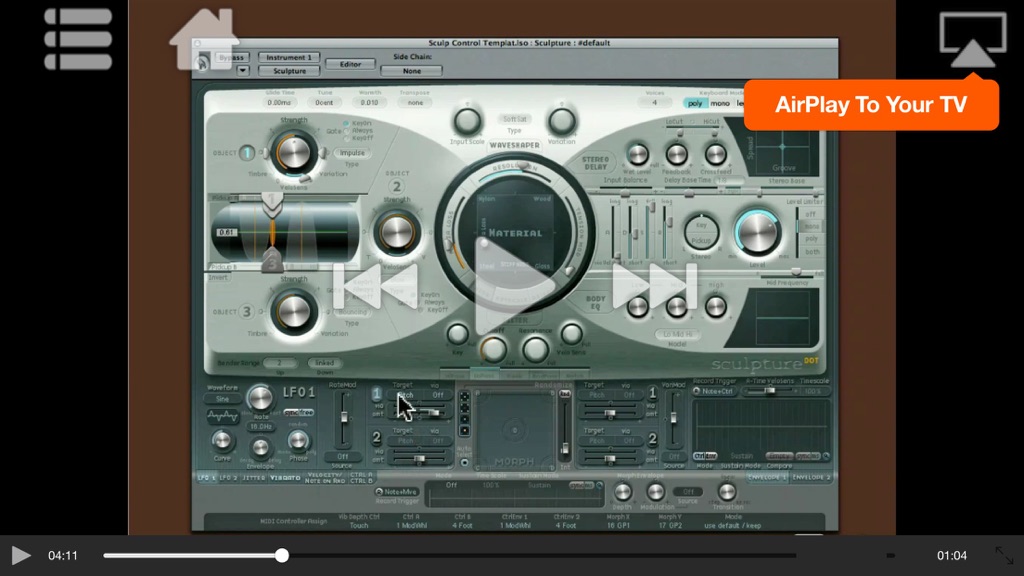1024x576 pixels.
Task: Click the delay Feedback knob
Action: point(677,155)
